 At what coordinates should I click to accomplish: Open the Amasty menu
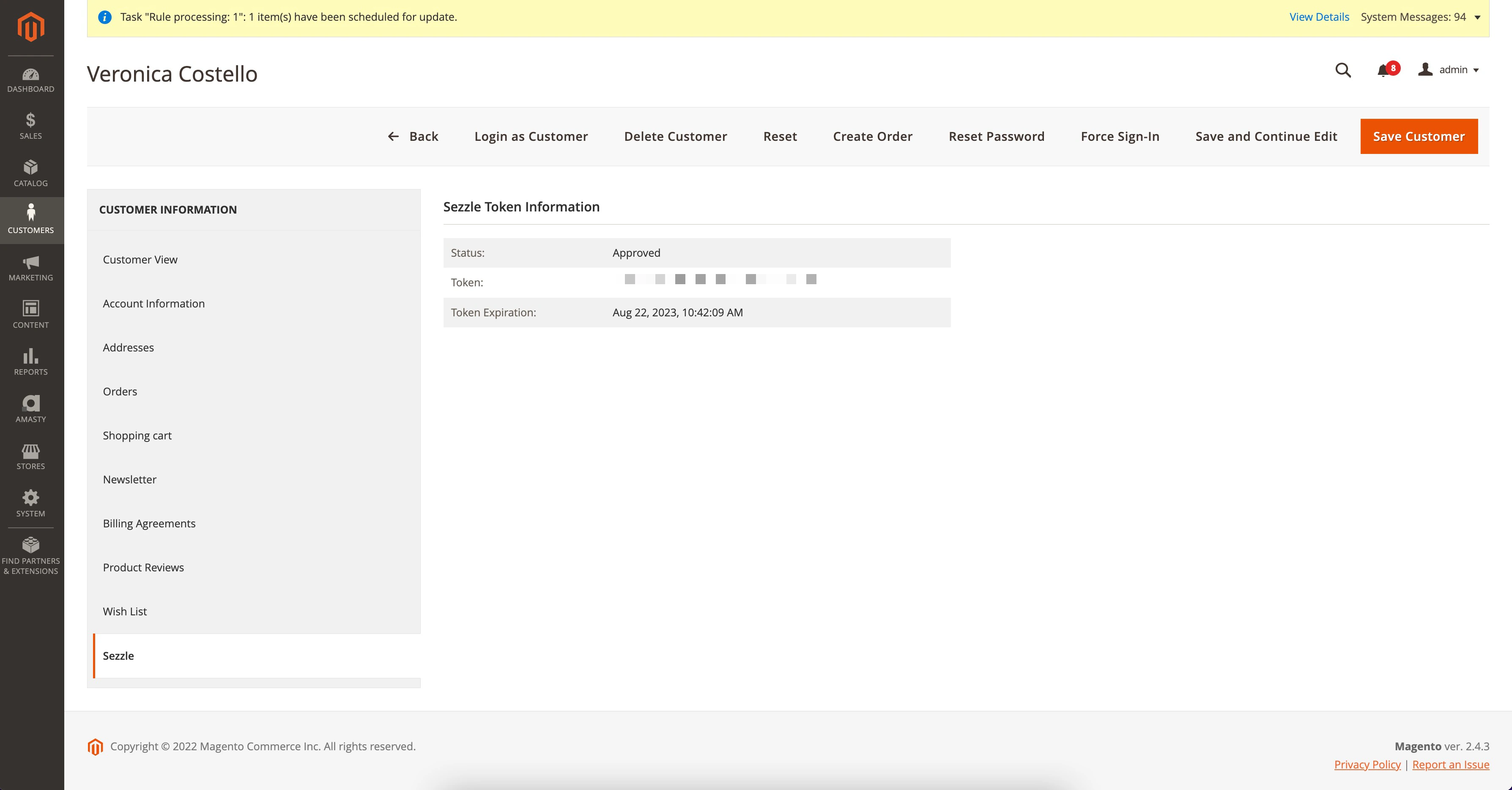(x=31, y=409)
